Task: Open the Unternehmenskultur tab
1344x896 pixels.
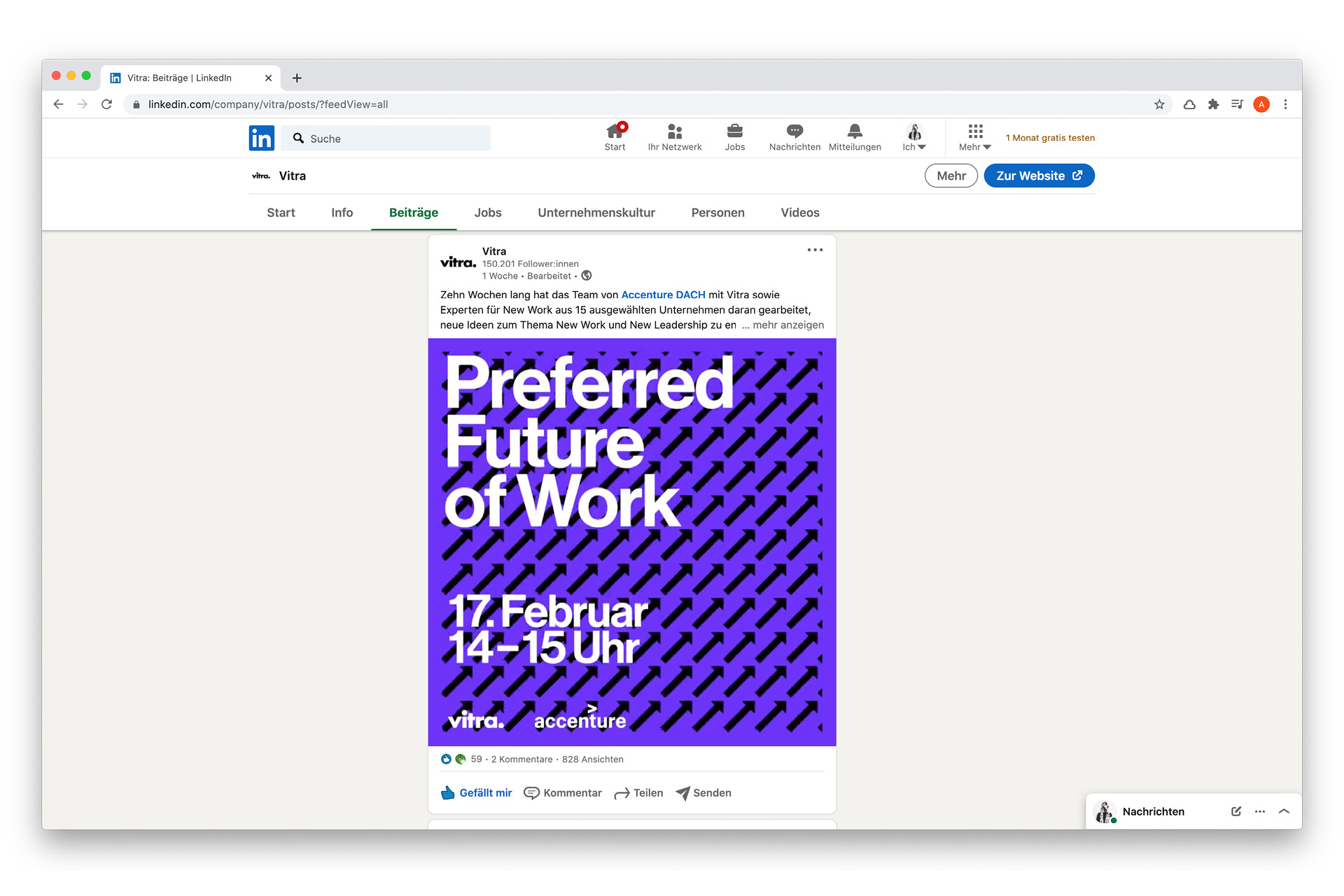Action: [596, 213]
